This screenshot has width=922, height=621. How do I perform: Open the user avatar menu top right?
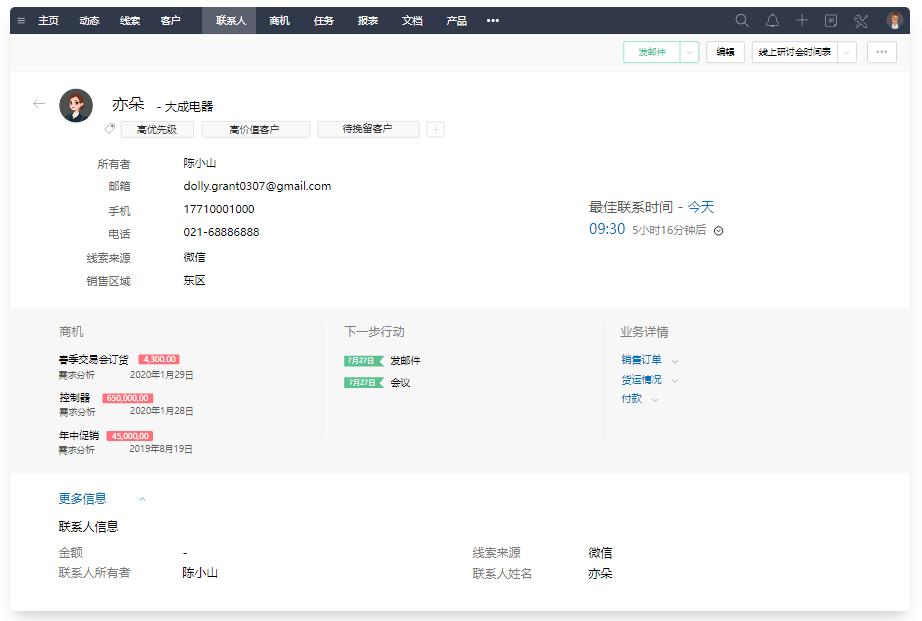click(893, 20)
